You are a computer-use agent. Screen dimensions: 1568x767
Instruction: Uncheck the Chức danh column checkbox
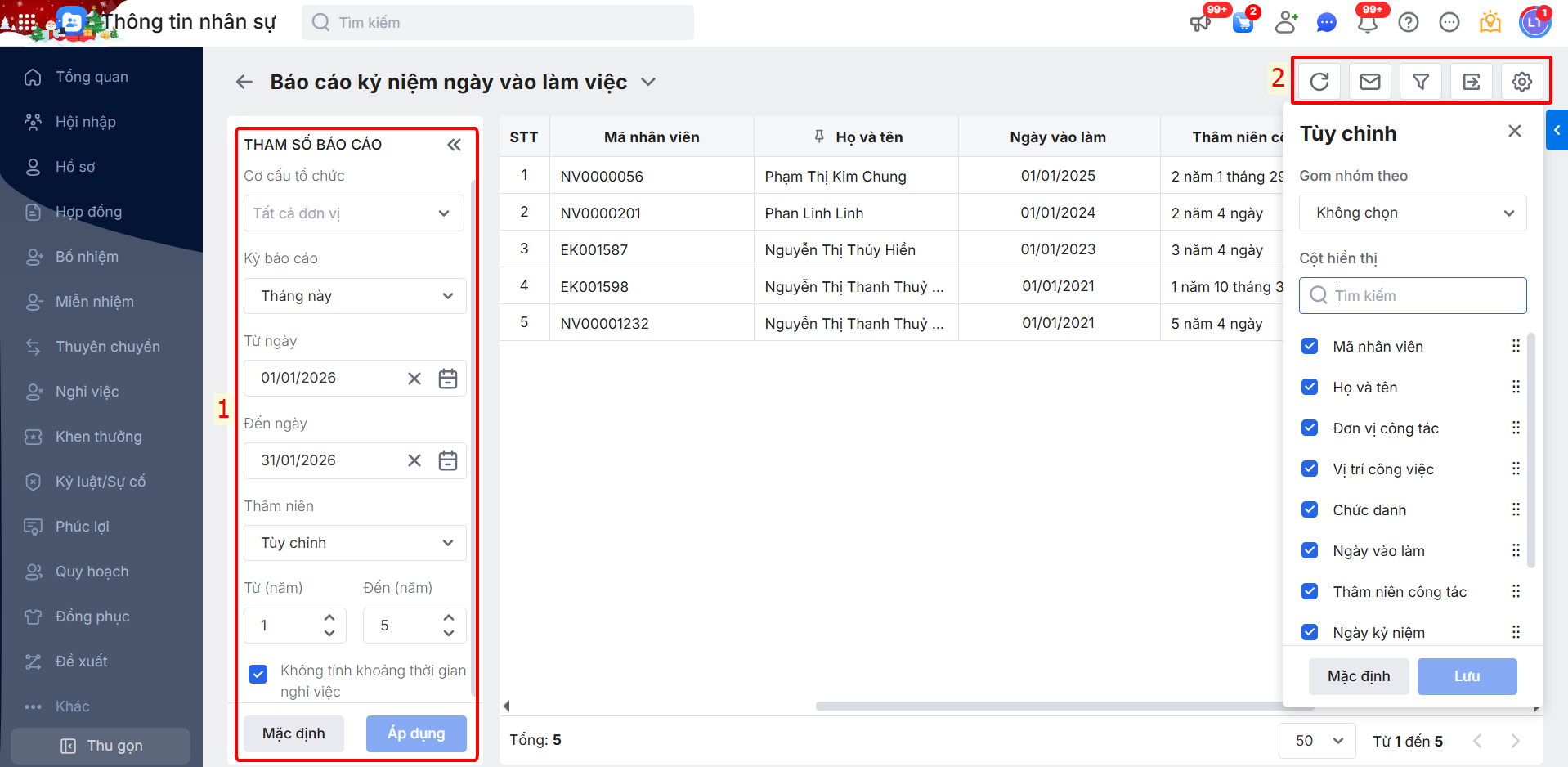[1310, 509]
